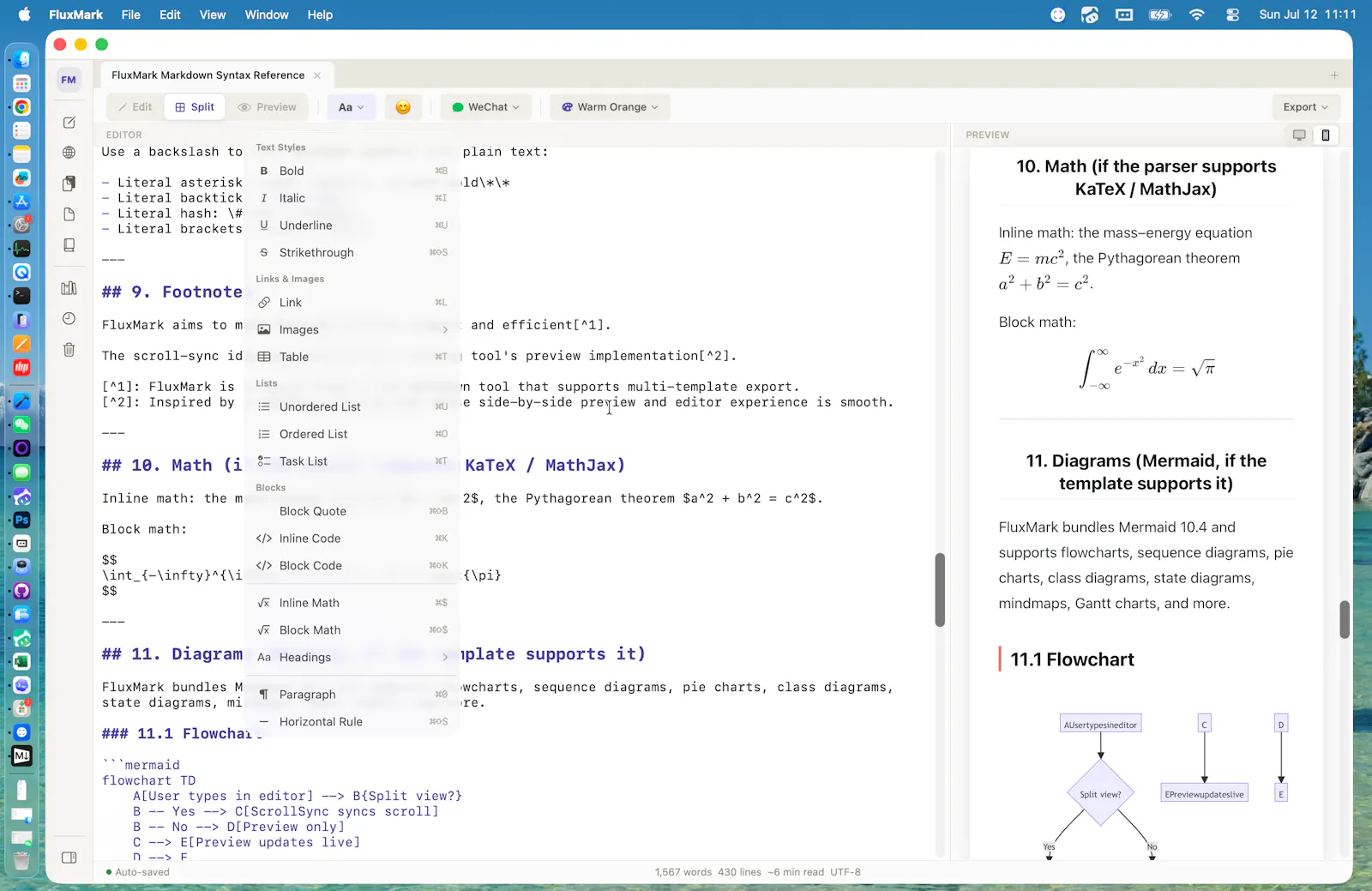Open the Help menu in the menu bar
Screen dimensions: 1372x891
tap(320, 15)
